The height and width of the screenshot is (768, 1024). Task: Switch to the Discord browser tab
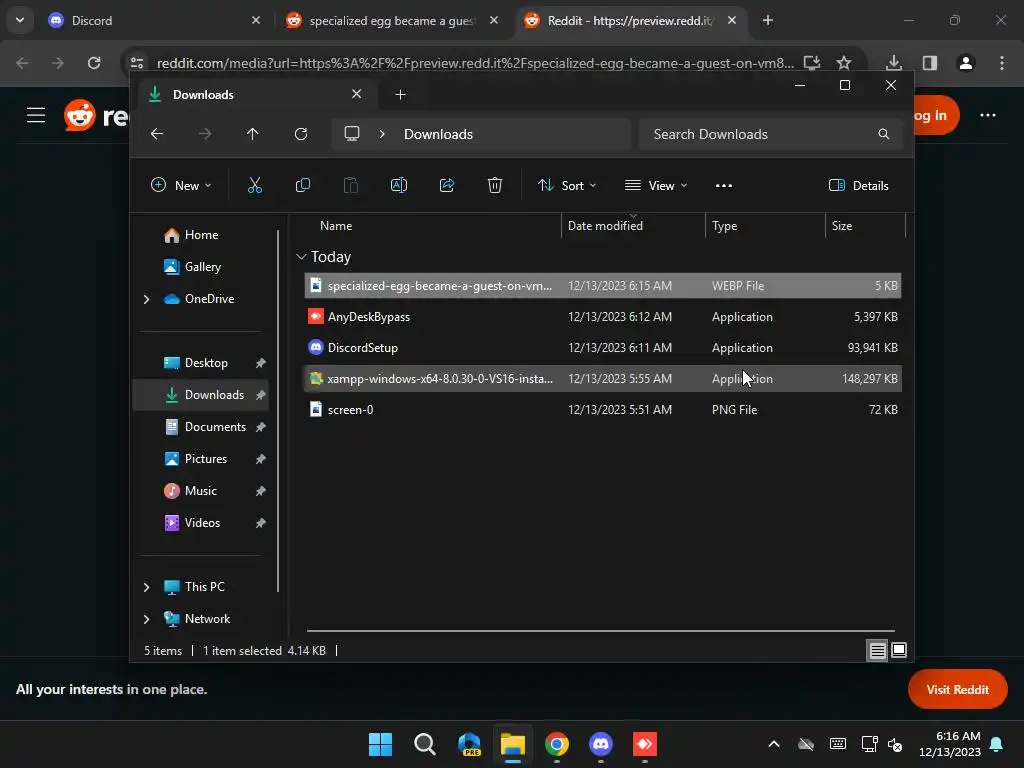tap(154, 20)
